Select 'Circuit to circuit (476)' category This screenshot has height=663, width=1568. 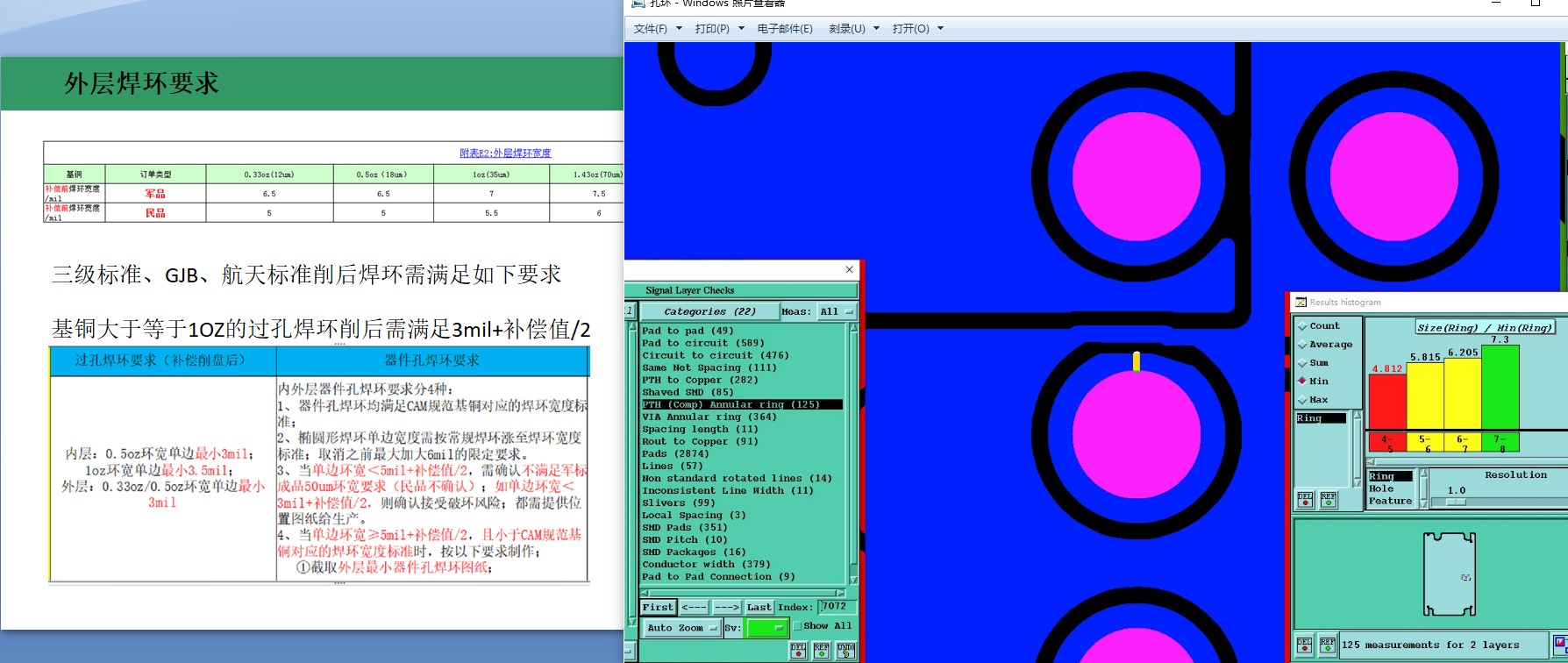[716, 355]
